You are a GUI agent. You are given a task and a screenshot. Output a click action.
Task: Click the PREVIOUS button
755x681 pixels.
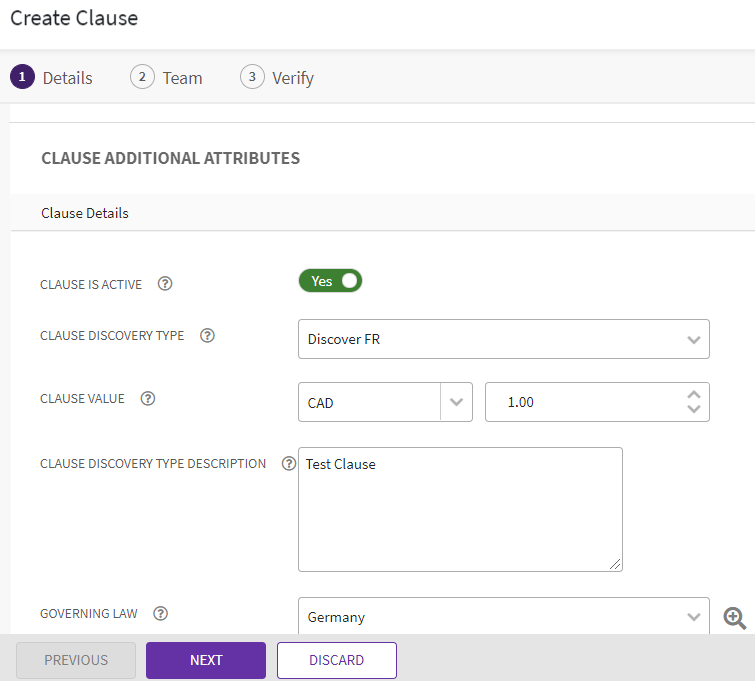click(76, 660)
